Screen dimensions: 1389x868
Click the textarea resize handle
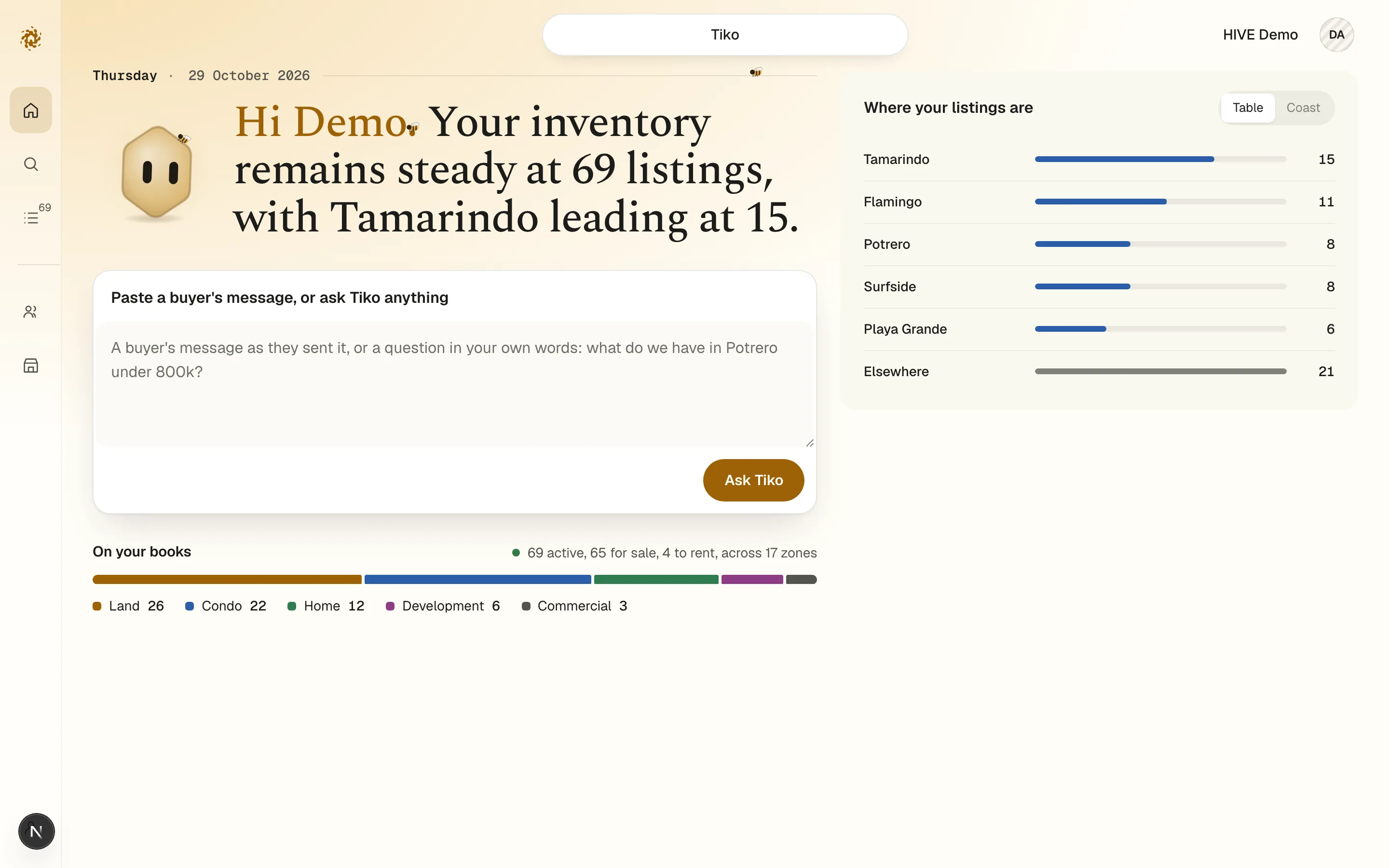809,443
